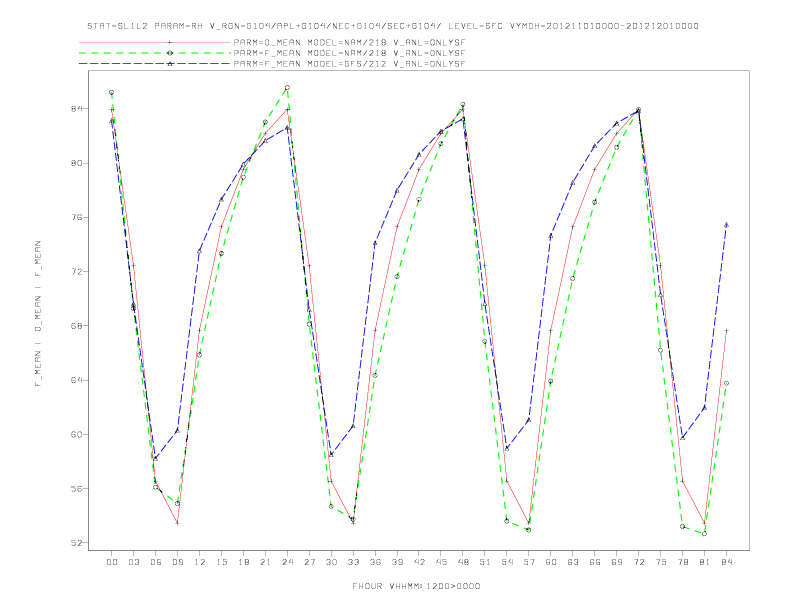
Task: Click x-axis tick label 09
Action: coord(177,562)
